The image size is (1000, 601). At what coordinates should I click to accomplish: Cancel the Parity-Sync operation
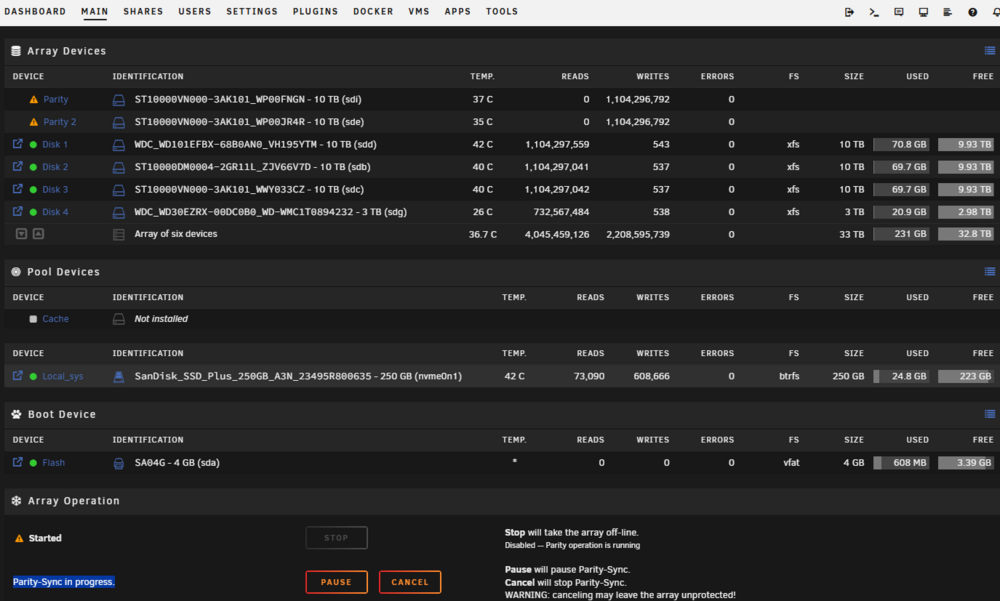pyautogui.click(x=409, y=582)
